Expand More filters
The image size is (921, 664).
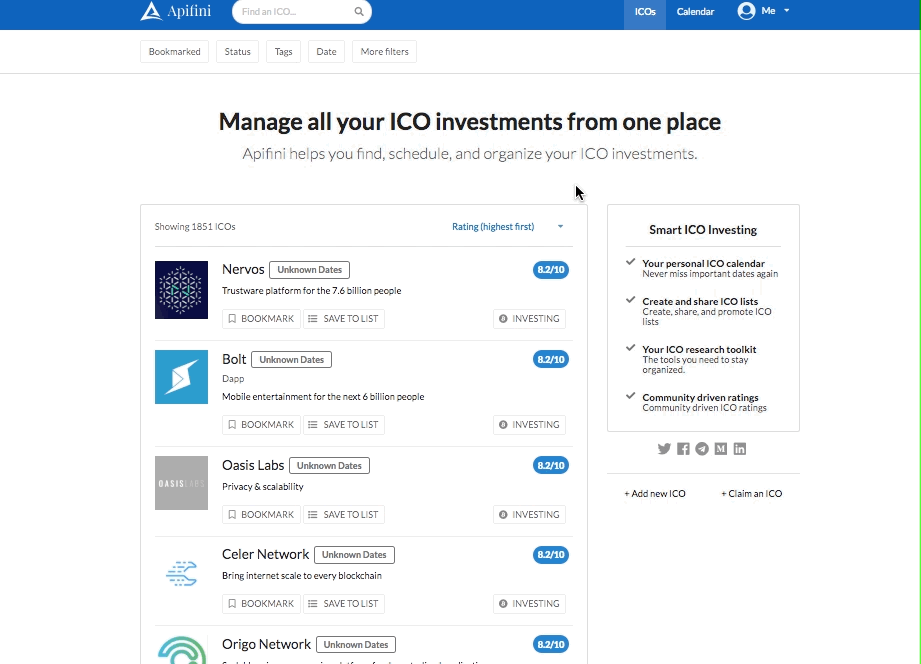click(384, 51)
